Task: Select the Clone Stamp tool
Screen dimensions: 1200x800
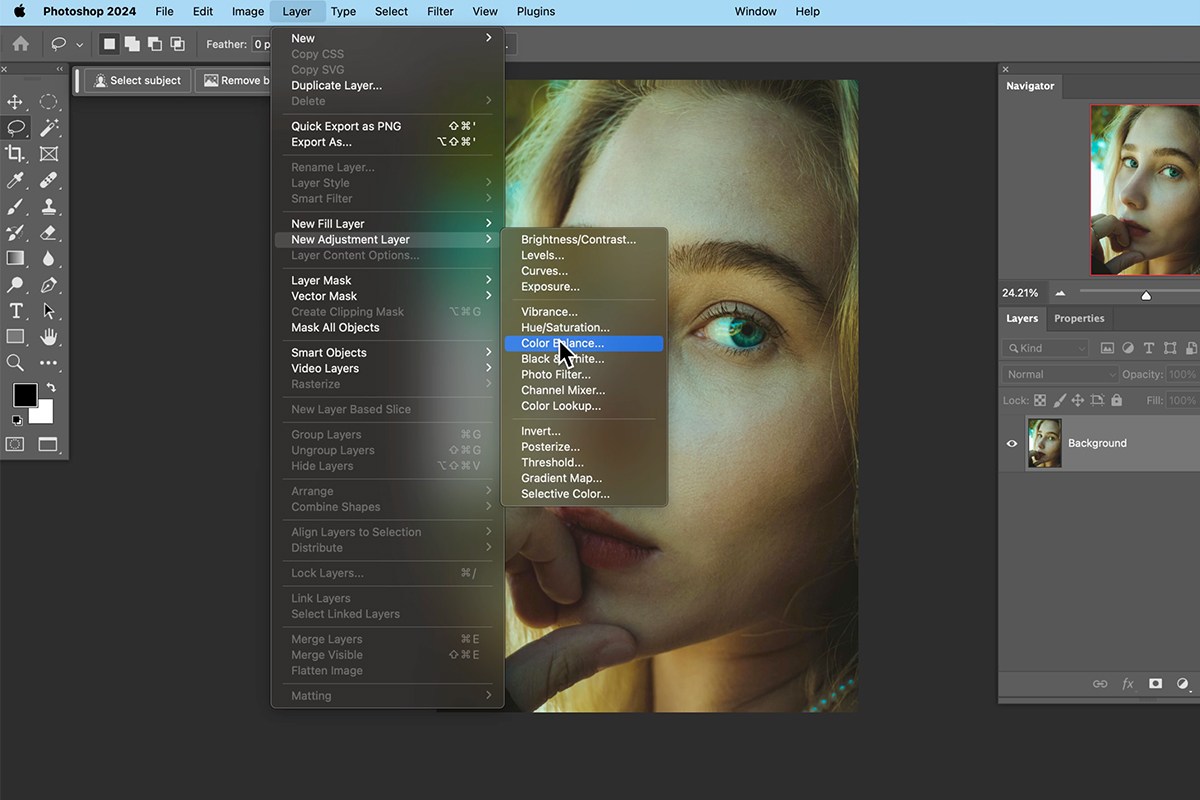Action: [x=48, y=206]
